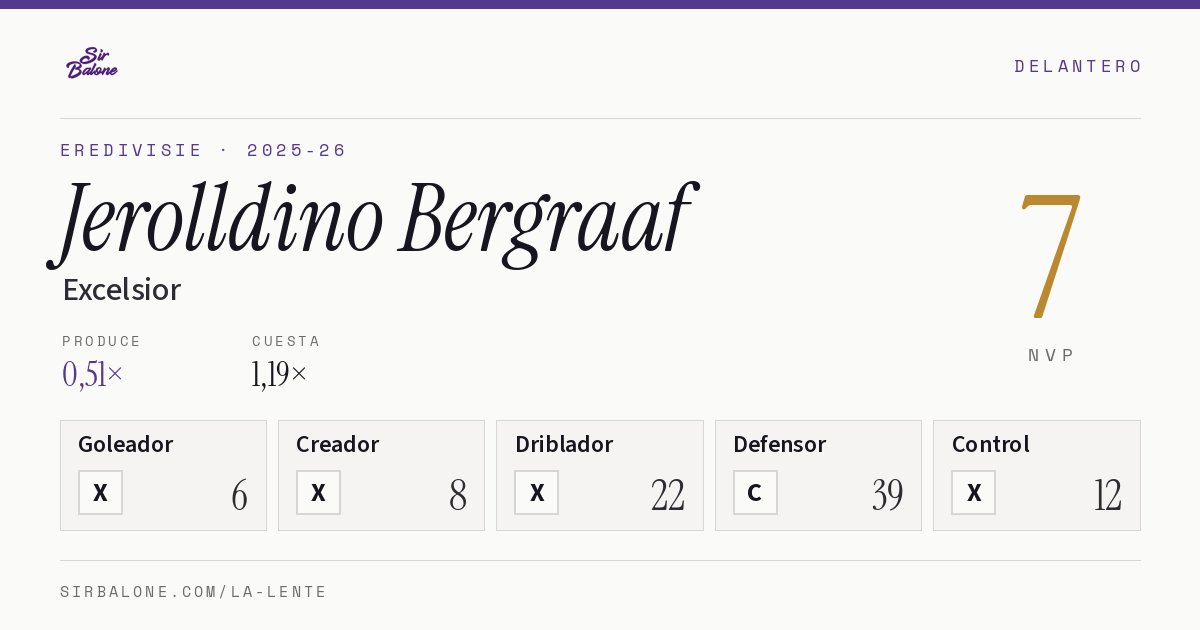Open the sirbalone.com/la-lente link
Viewport: 1200px width, 630px height.
click(194, 592)
